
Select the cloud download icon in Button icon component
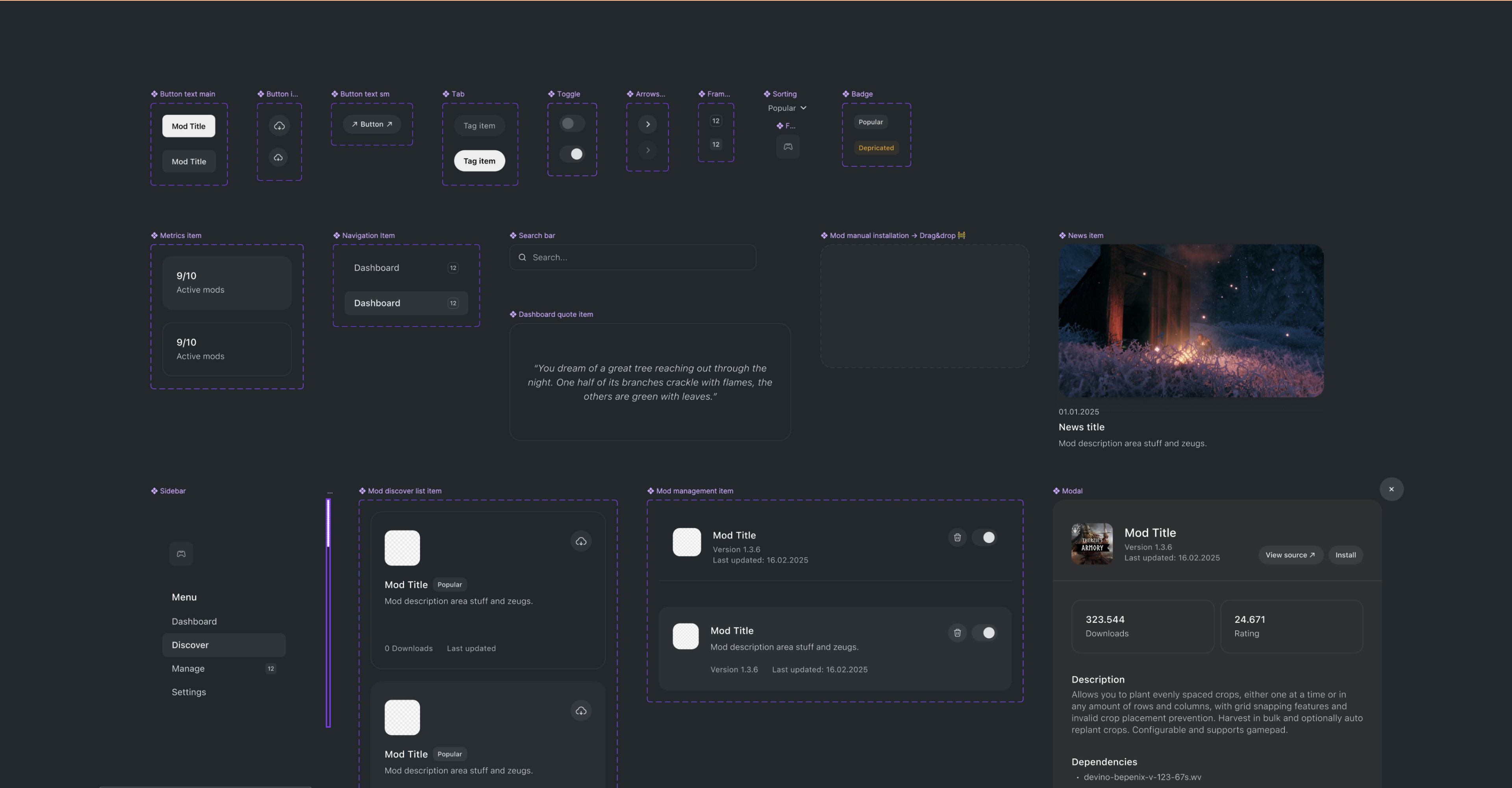(279, 125)
